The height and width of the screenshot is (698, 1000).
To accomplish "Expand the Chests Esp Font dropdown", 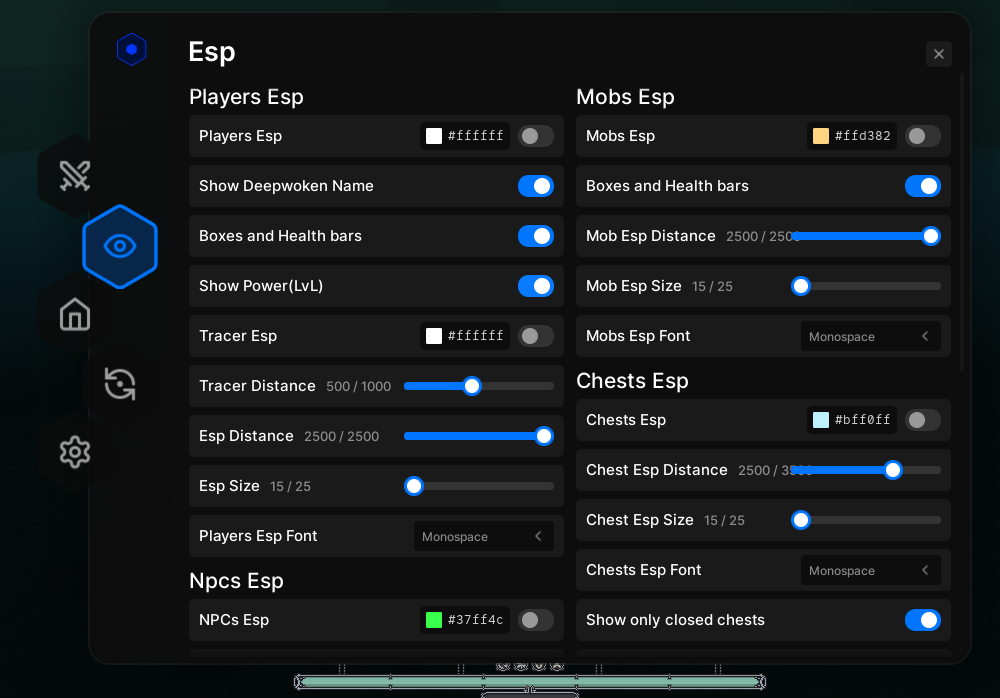I will 870,570.
